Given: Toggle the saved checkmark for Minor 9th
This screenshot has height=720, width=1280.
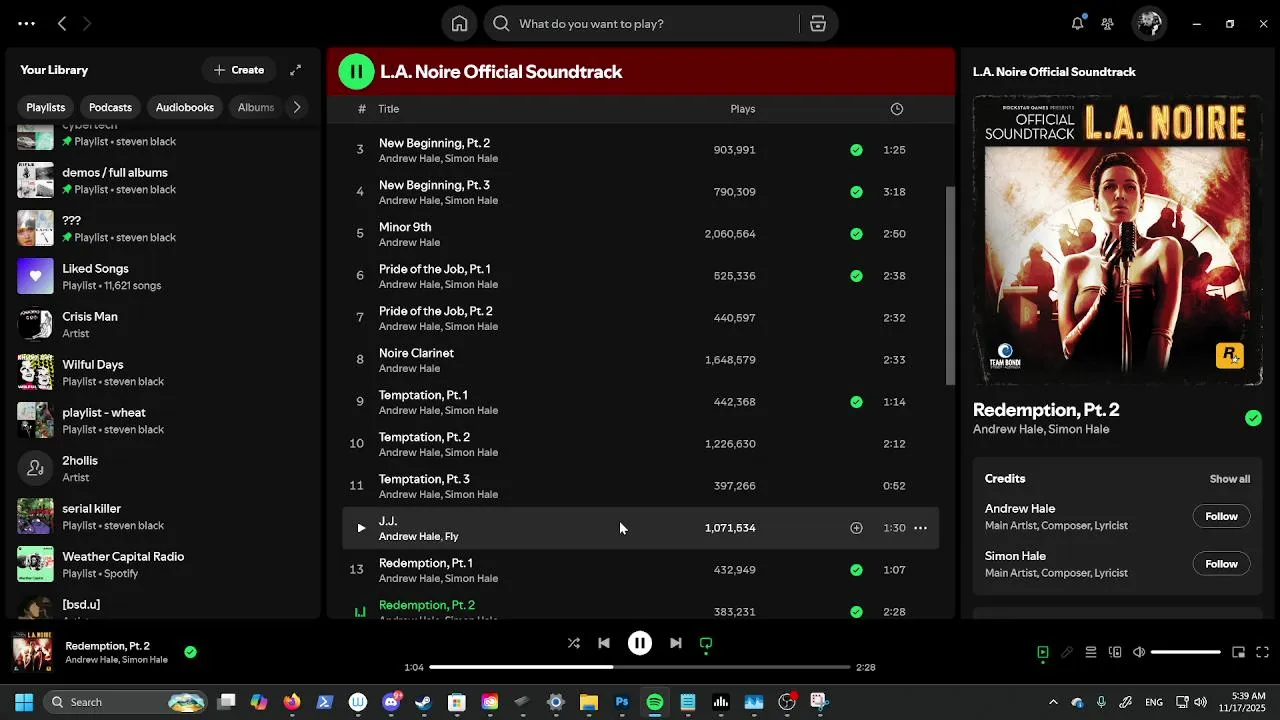Looking at the screenshot, I should [x=856, y=233].
